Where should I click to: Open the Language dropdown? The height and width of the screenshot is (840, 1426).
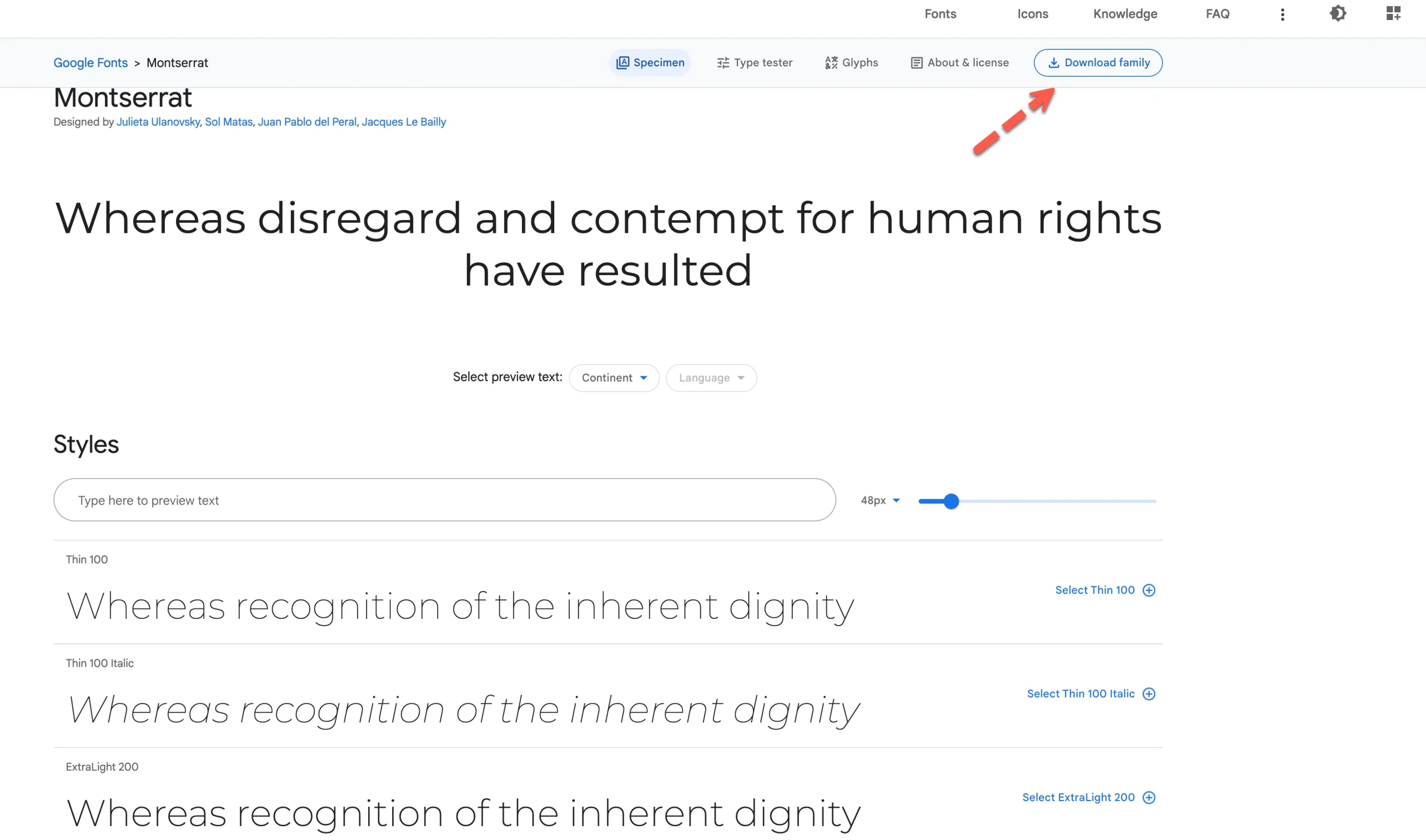711,378
